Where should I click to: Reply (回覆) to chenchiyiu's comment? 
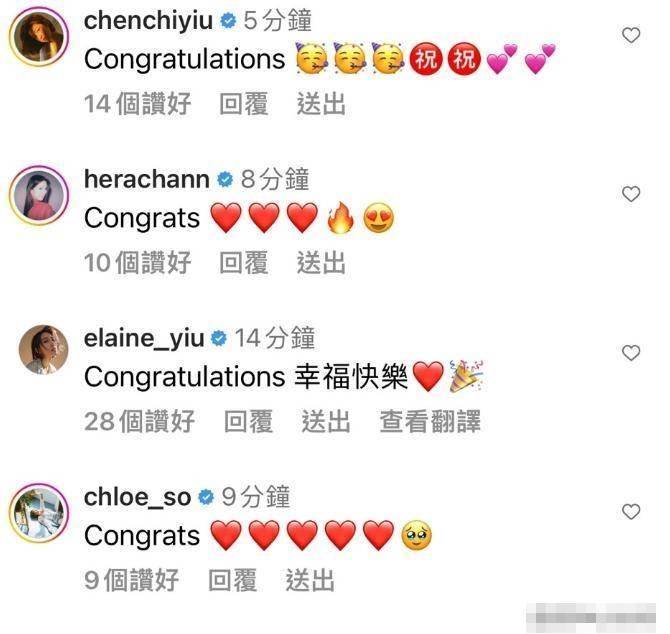244,104
